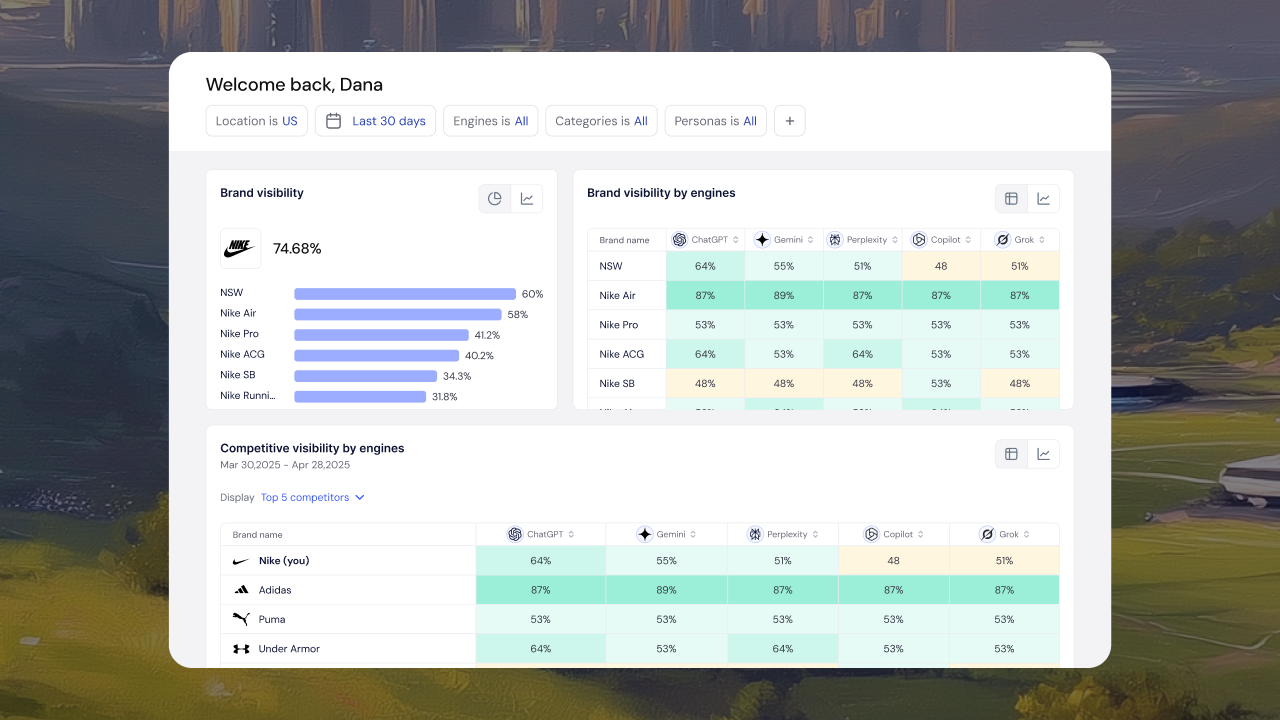The height and width of the screenshot is (720, 1280).
Task: Select table view for Brand visibility by engines
Action: point(1011,199)
